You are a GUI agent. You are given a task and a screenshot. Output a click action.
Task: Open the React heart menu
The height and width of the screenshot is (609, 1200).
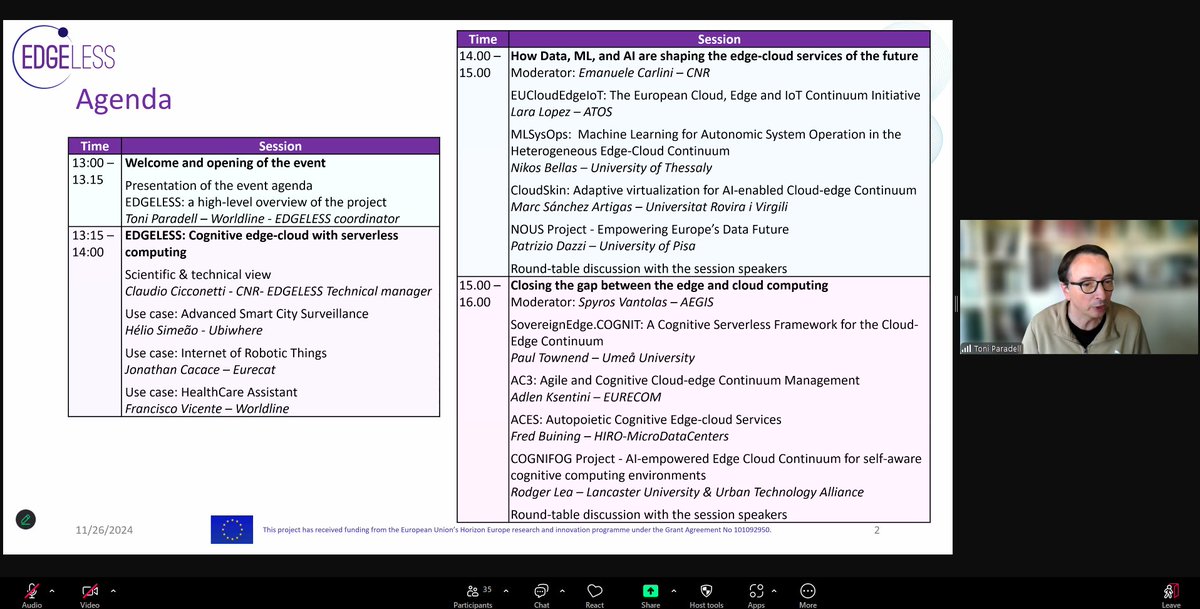click(595, 594)
